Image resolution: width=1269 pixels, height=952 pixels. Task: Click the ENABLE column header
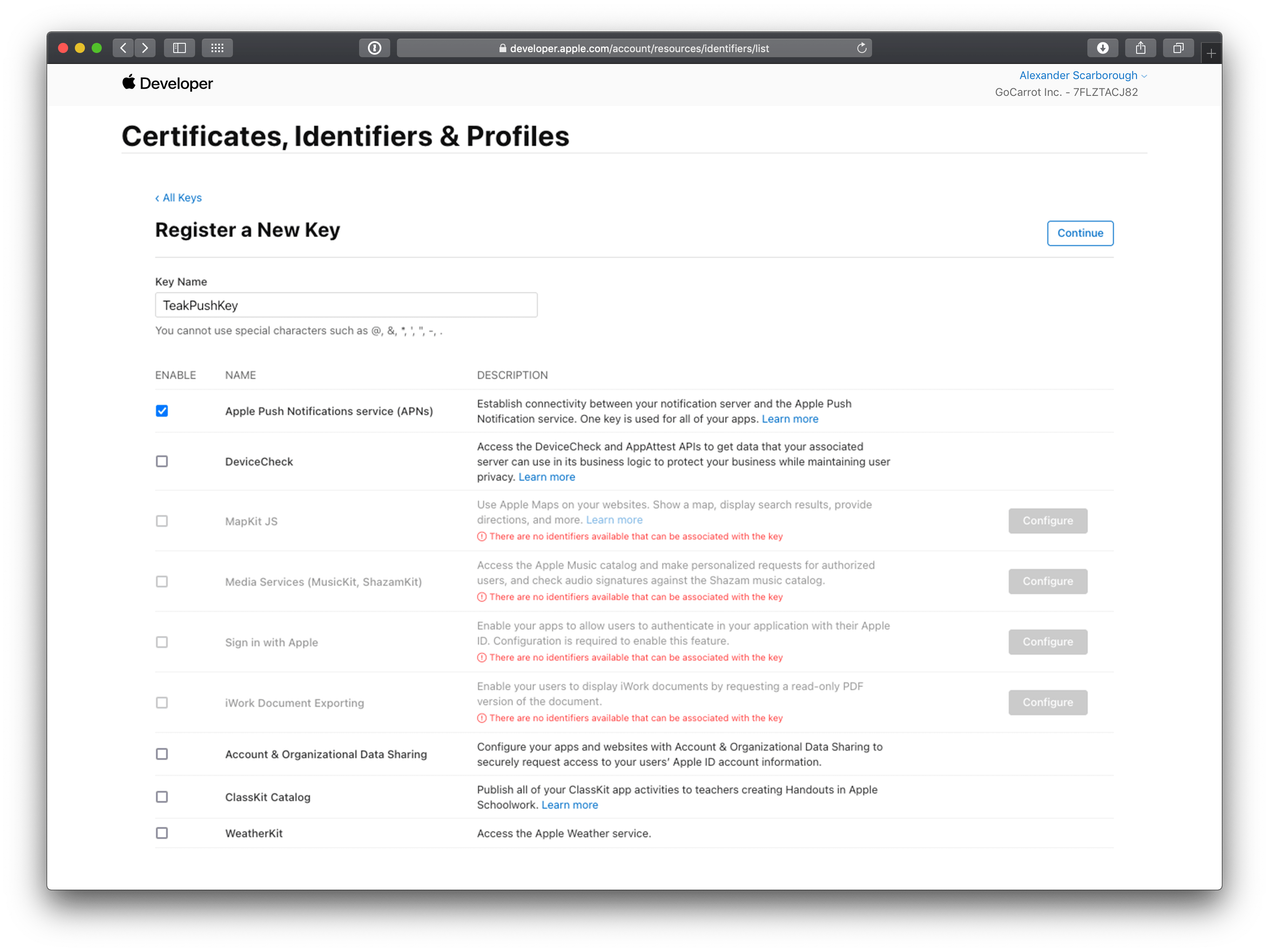(175, 375)
